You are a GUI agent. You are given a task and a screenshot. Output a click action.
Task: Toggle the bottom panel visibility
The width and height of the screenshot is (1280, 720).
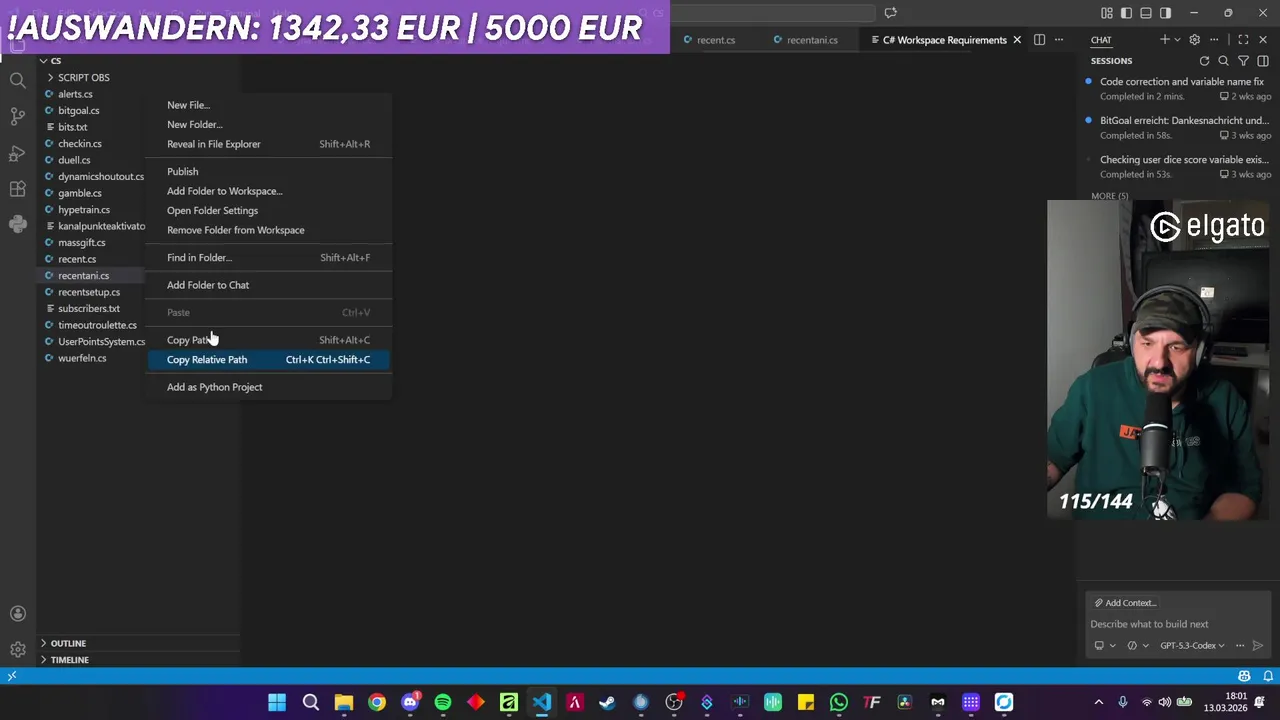click(x=1146, y=13)
